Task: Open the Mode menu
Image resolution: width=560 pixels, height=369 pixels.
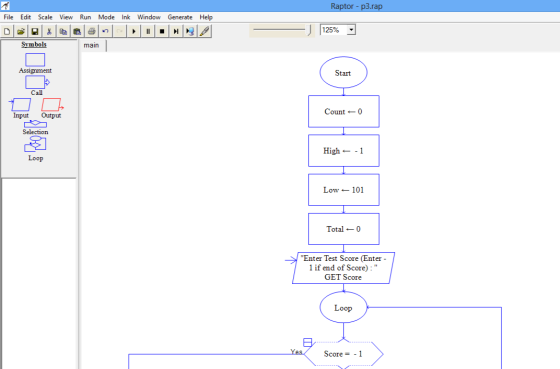Action: click(x=106, y=17)
